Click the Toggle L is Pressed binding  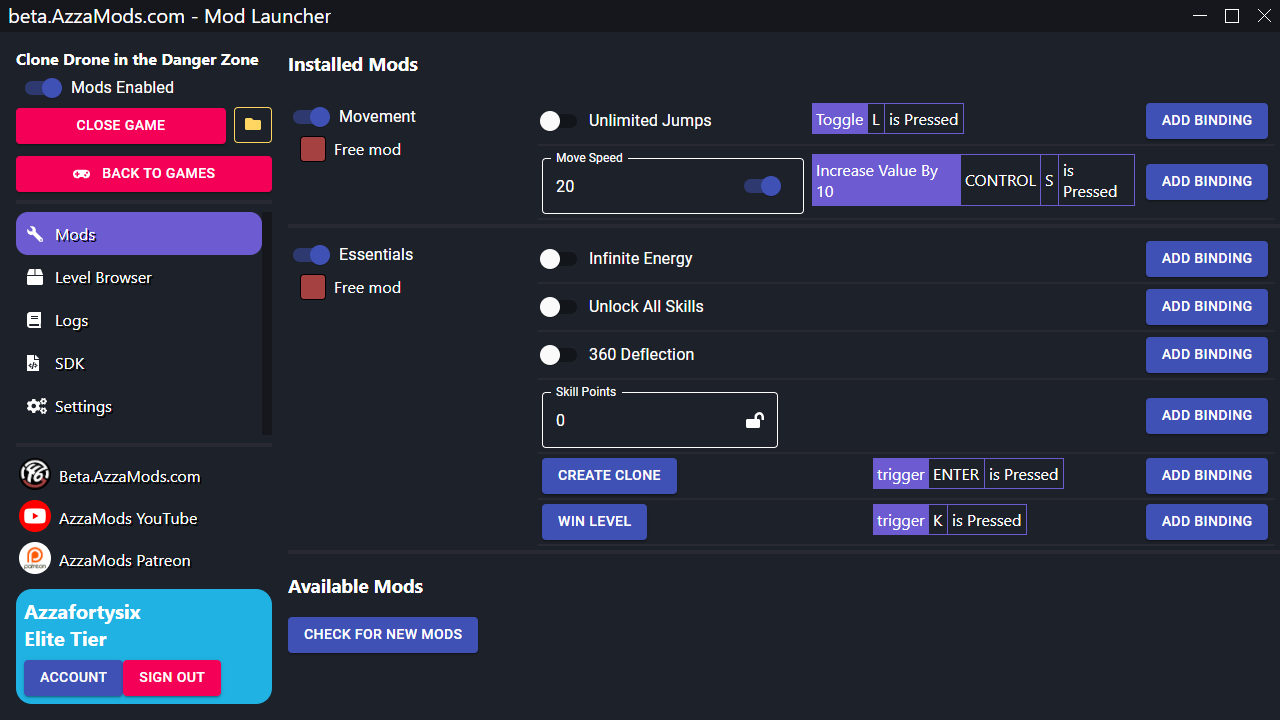click(x=888, y=120)
